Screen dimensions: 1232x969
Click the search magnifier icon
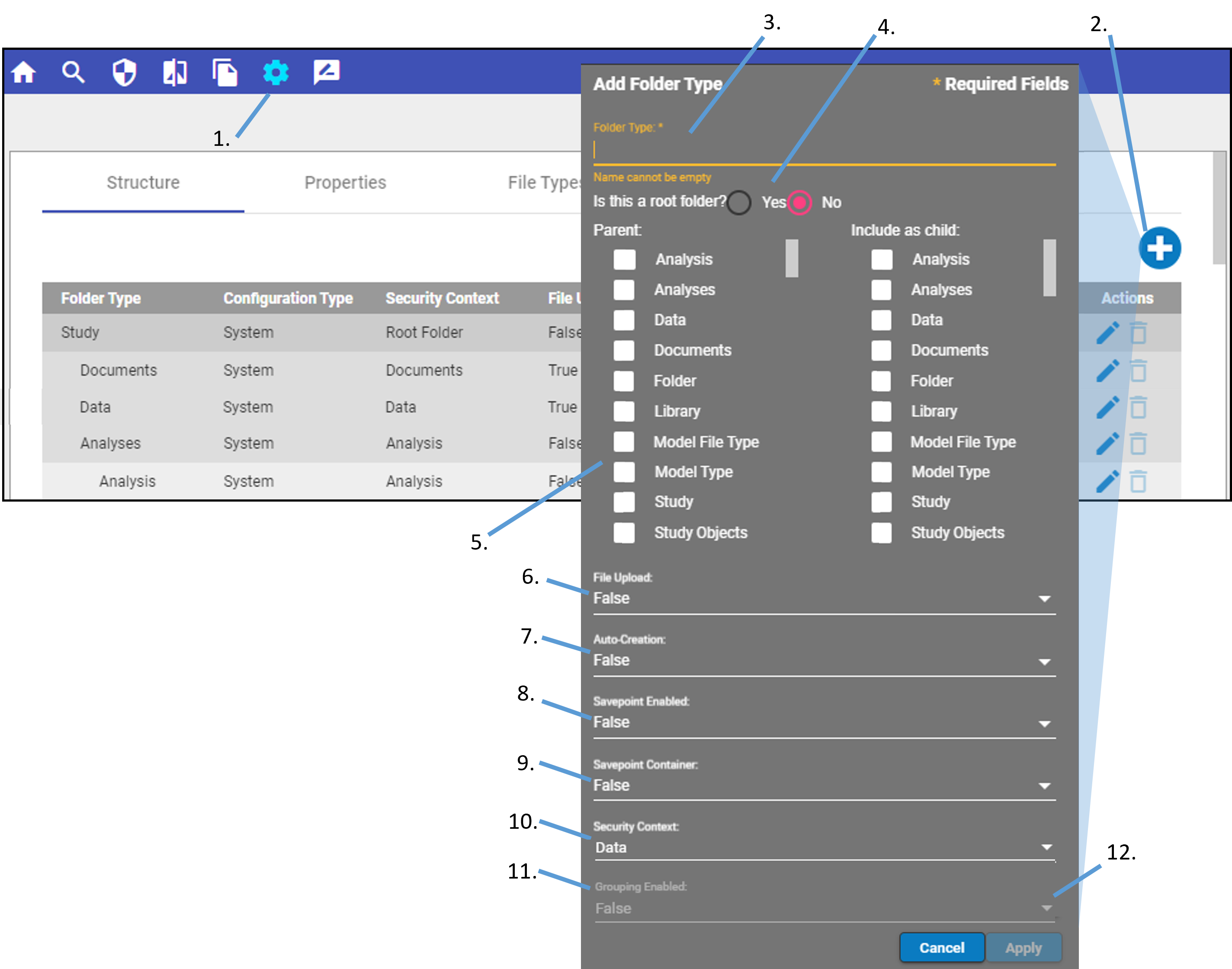[x=73, y=72]
